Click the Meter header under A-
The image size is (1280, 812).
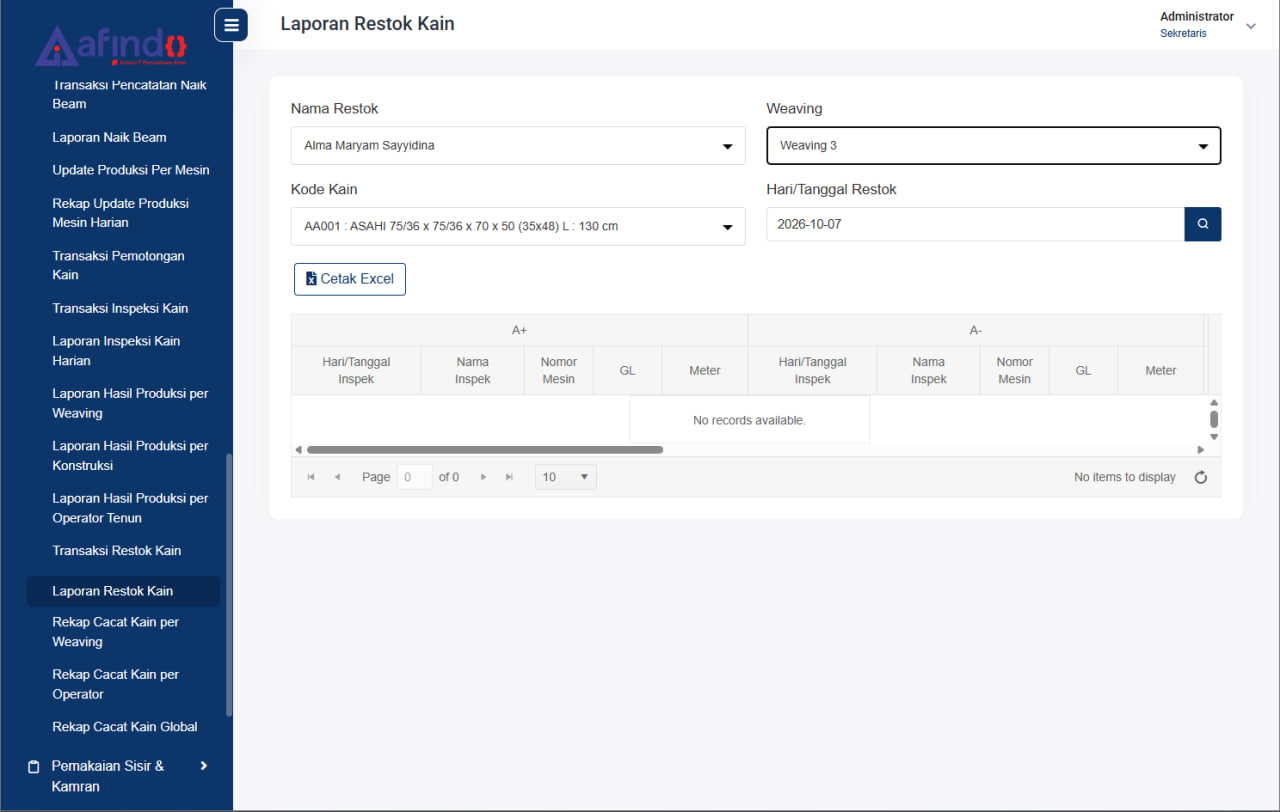pos(1161,370)
